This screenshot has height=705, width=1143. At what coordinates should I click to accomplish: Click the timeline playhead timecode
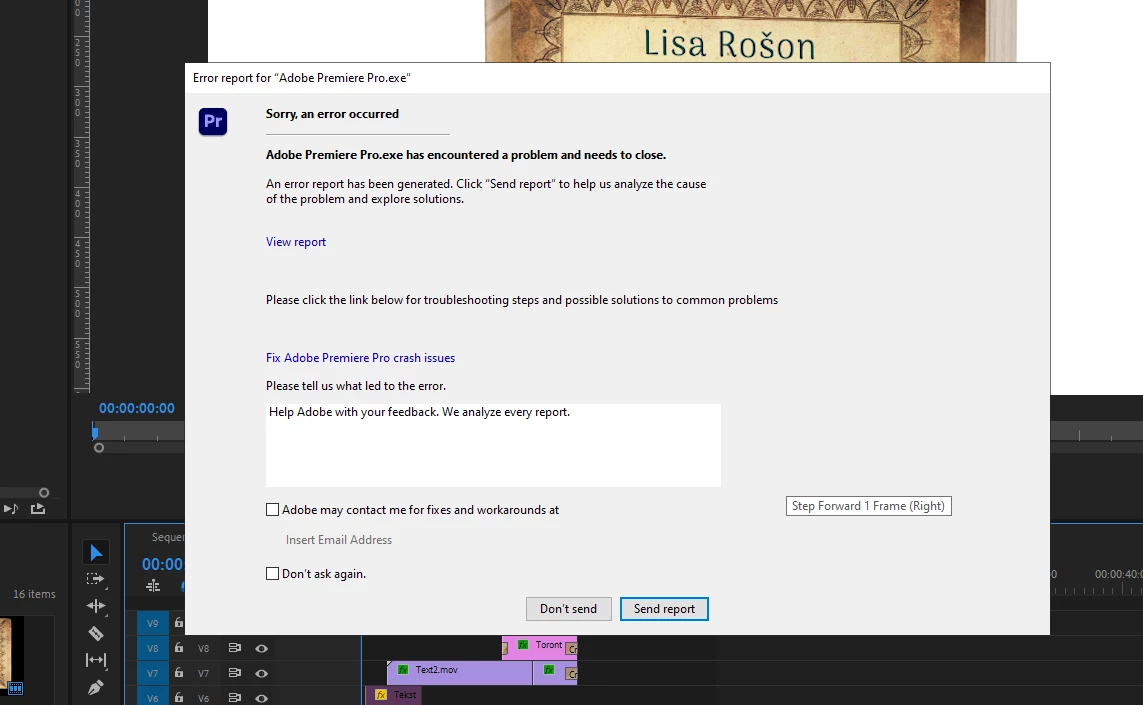163,564
